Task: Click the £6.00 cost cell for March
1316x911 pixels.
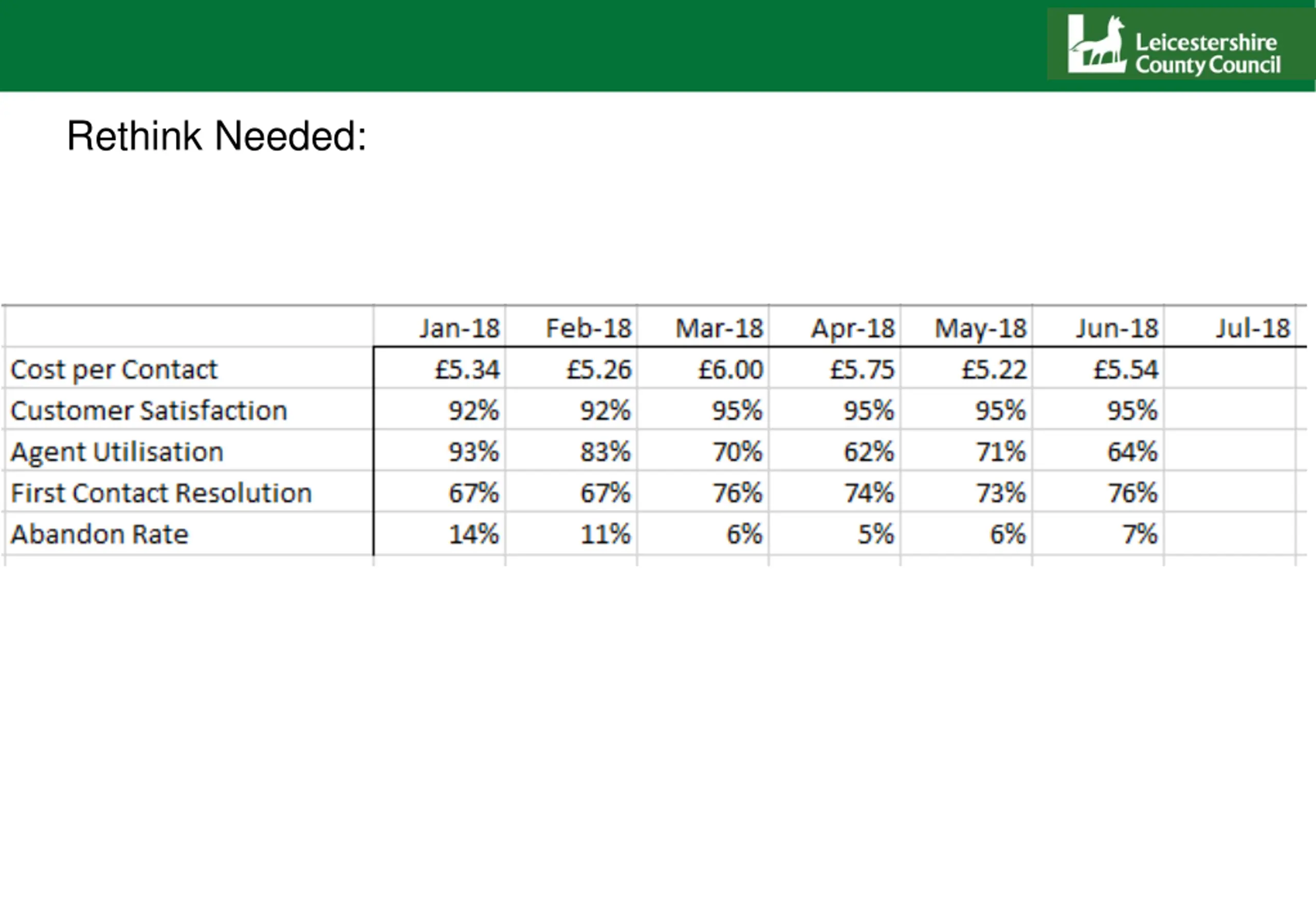Action: [x=703, y=368]
